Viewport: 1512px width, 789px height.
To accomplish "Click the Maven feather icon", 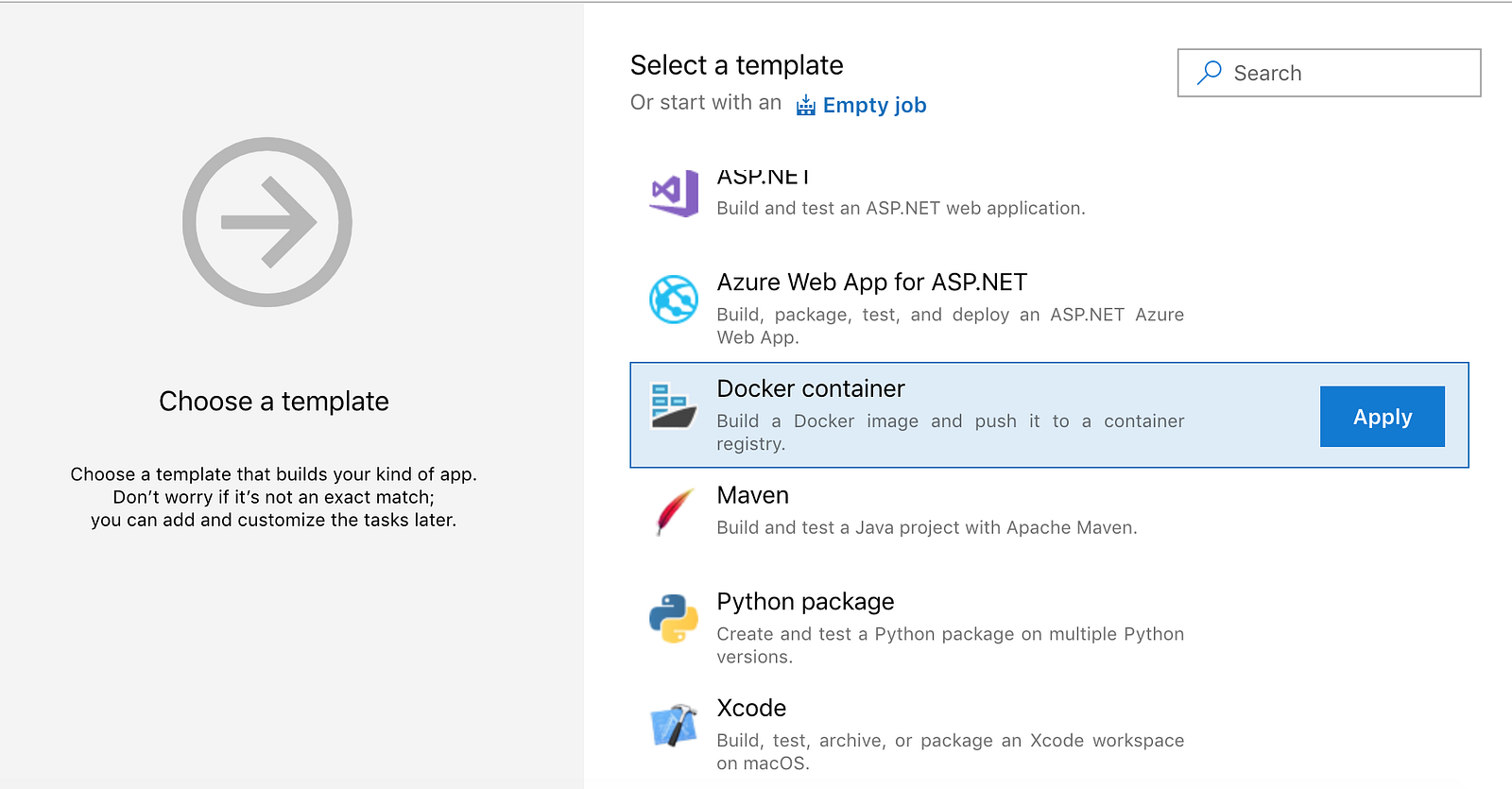I will tap(674, 511).
